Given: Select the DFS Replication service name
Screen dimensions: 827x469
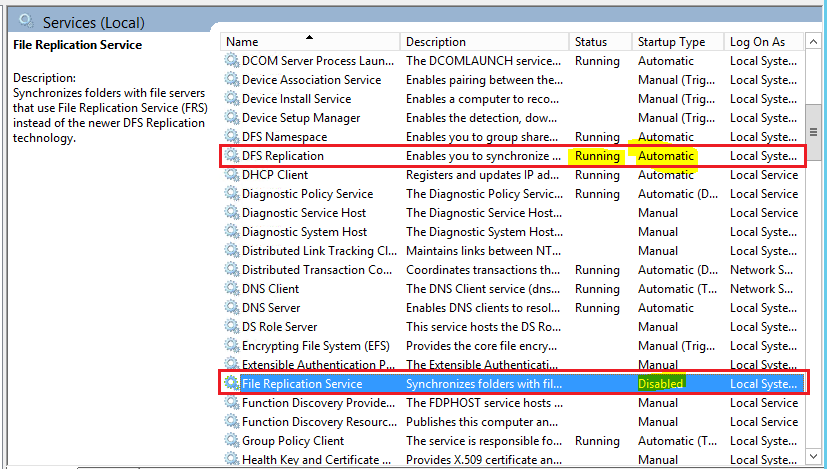Looking at the screenshot, I should [283, 156].
